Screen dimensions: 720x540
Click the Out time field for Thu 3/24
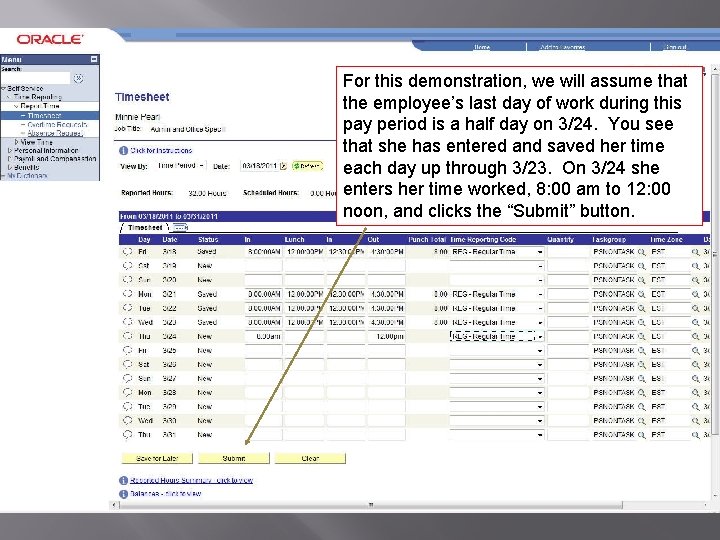point(386,336)
